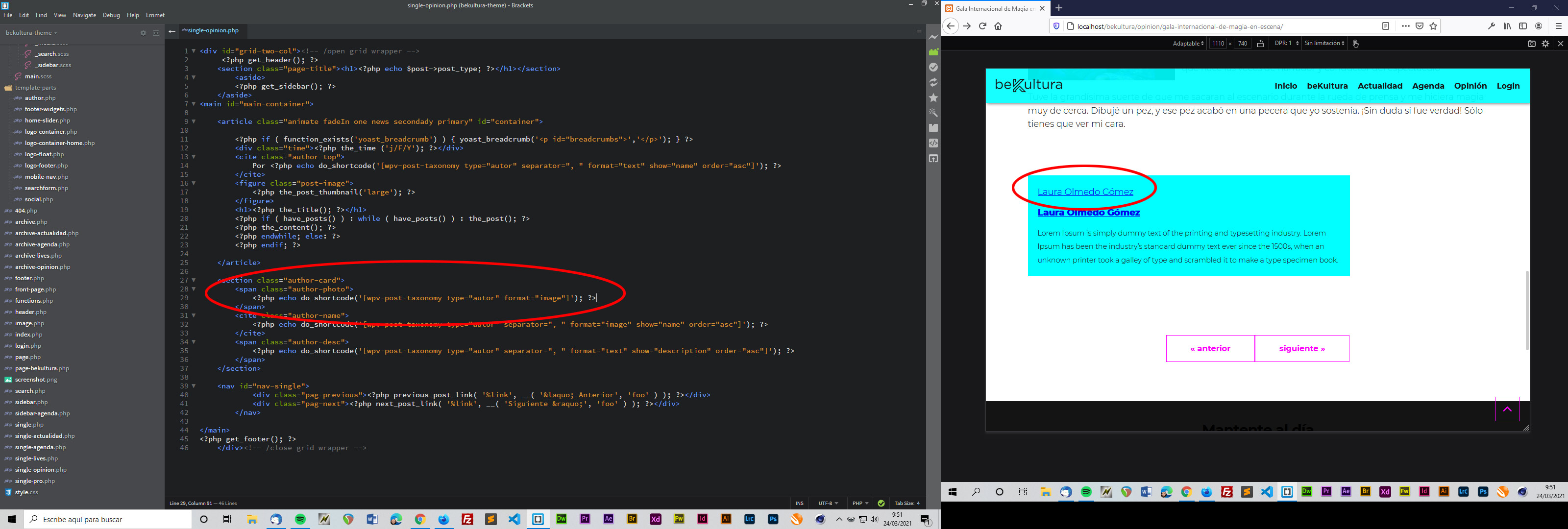
Task: Take screenshot with responsive mode camera icon
Action: (1531, 44)
